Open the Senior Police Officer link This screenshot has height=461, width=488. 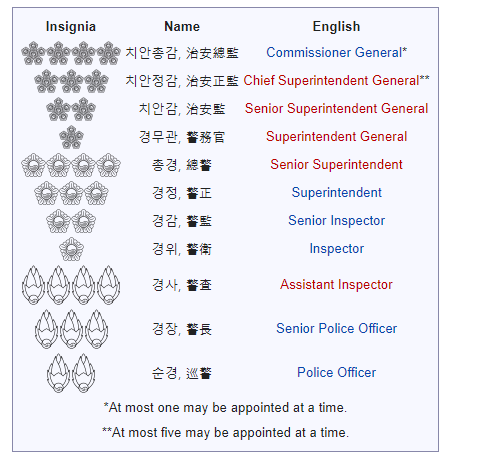[x=336, y=329]
